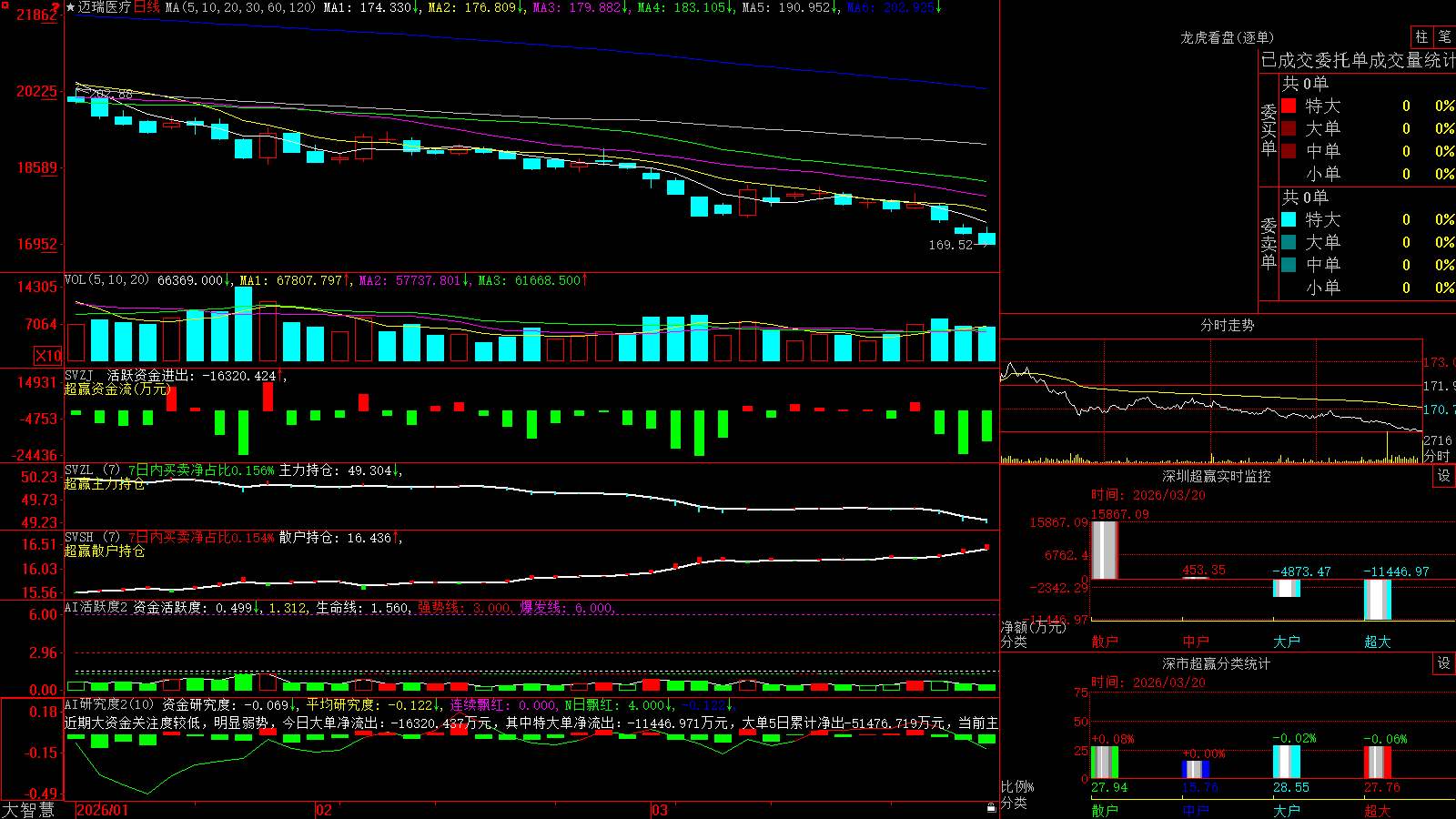Select the 超大 category in 深圳超赢实时监控
This screenshot has width=1456, height=819.
1378,642
